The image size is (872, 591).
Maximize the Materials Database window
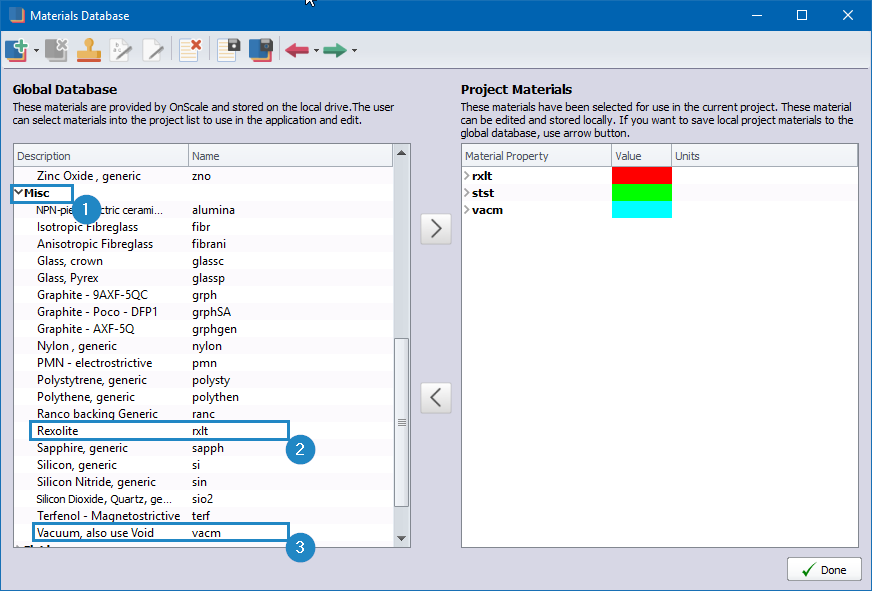click(802, 15)
